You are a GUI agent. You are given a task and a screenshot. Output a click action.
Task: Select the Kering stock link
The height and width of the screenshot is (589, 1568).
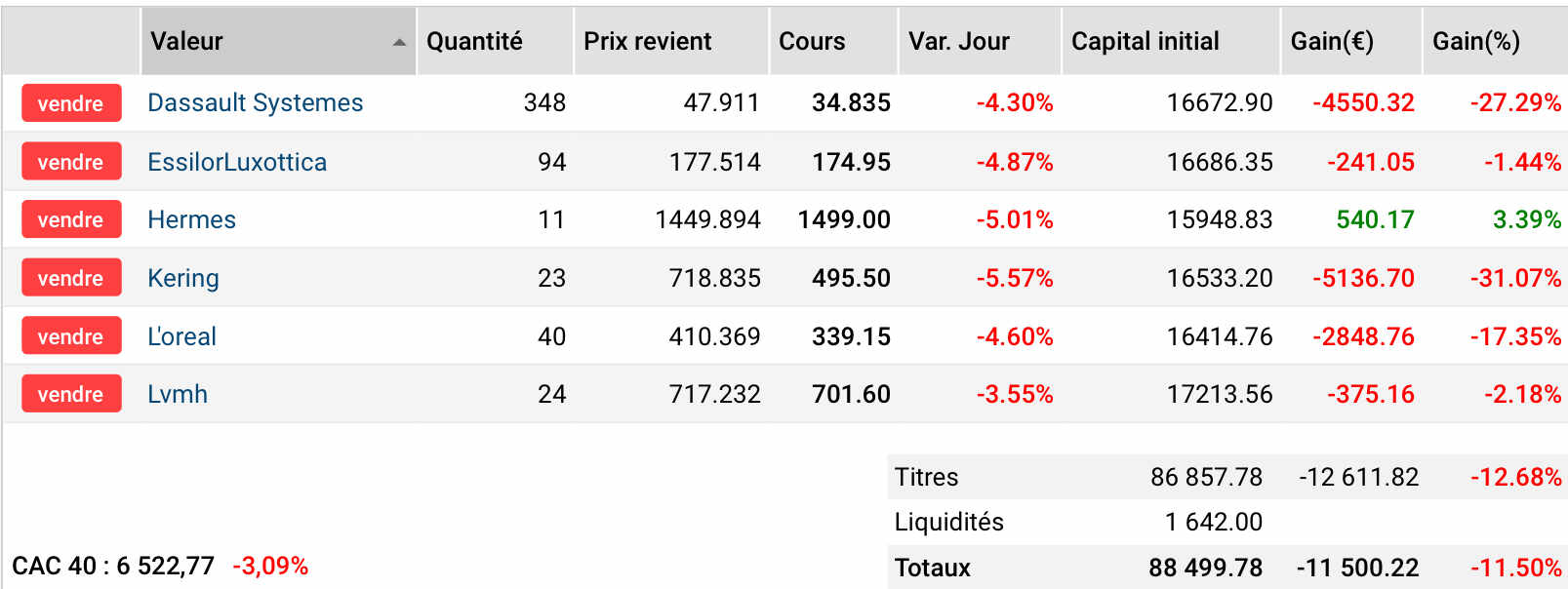(182, 278)
